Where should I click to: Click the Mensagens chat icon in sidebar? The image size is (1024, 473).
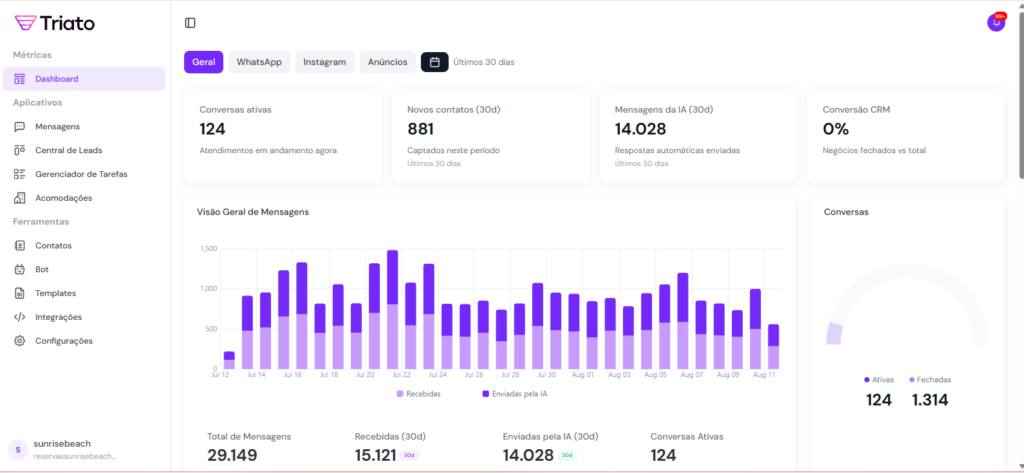tap(20, 127)
